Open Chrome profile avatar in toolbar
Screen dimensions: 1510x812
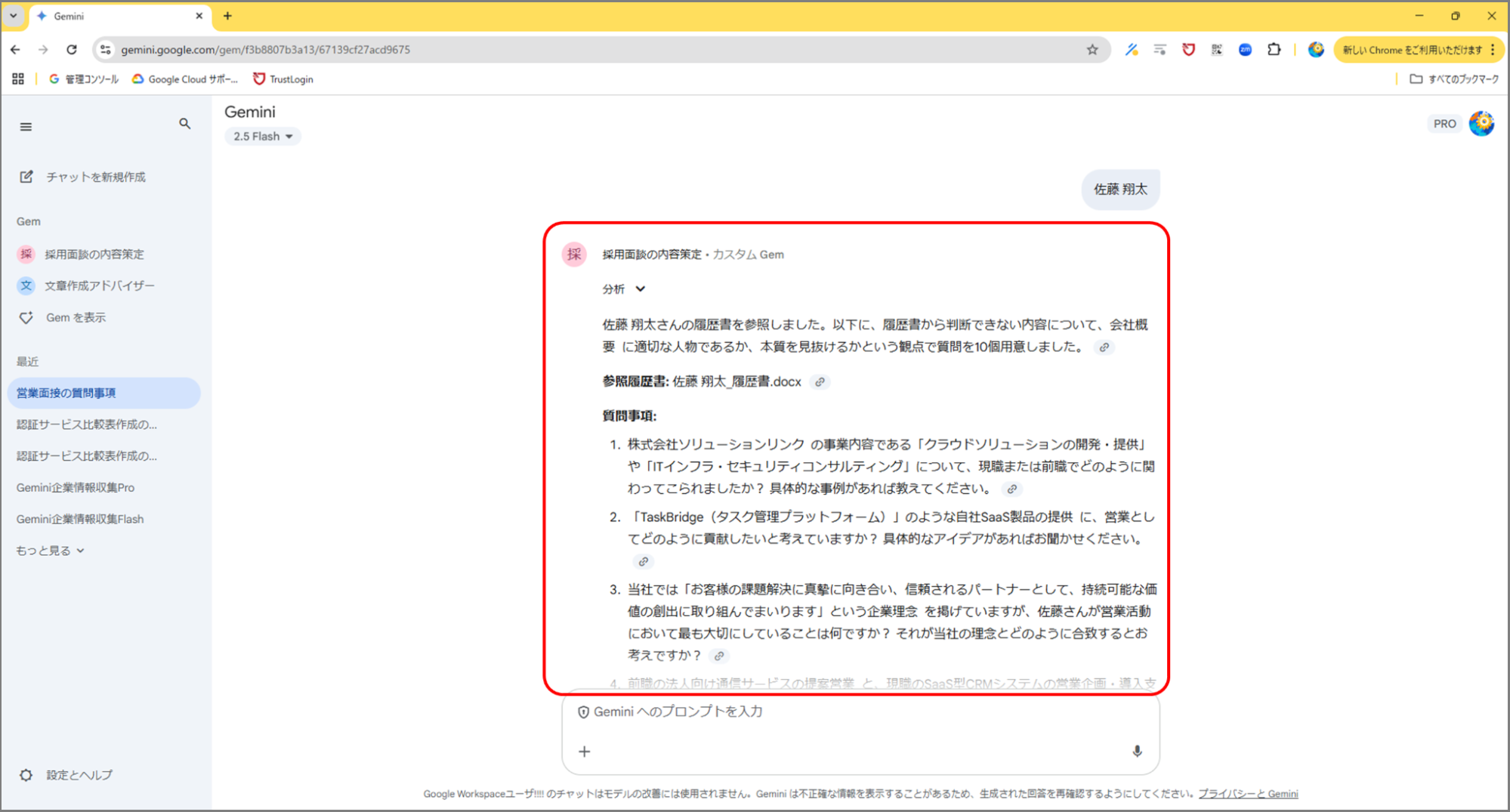point(1316,50)
